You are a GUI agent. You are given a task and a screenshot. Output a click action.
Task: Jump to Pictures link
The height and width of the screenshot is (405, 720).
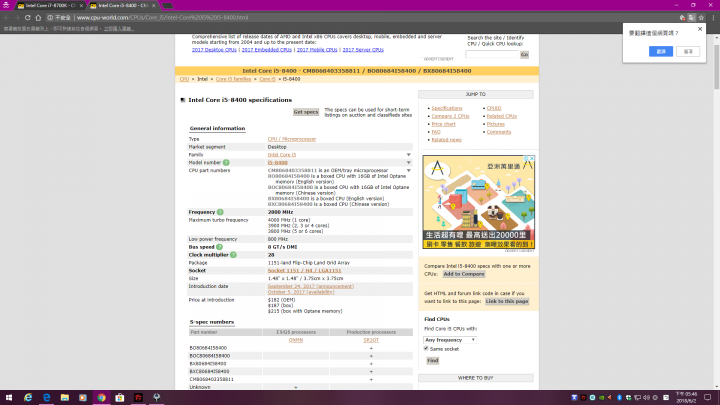tap(495, 124)
